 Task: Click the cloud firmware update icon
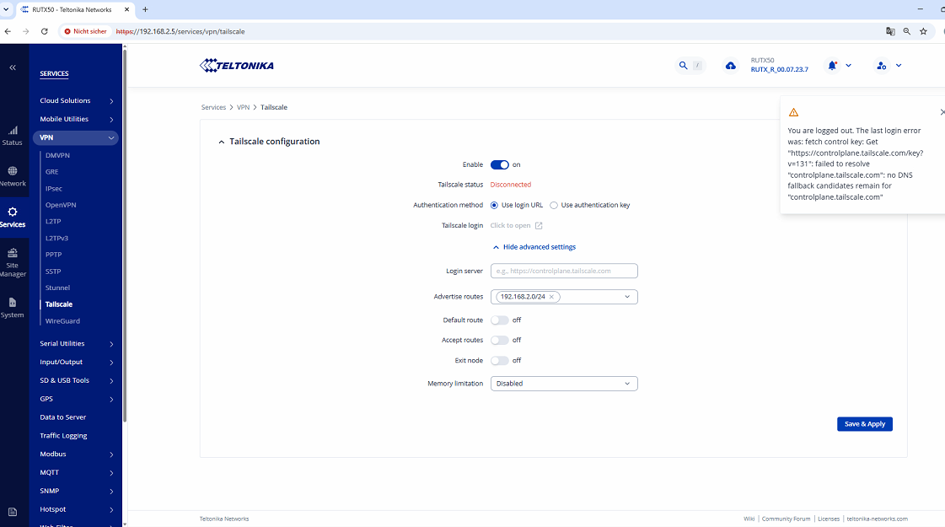[x=730, y=66]
